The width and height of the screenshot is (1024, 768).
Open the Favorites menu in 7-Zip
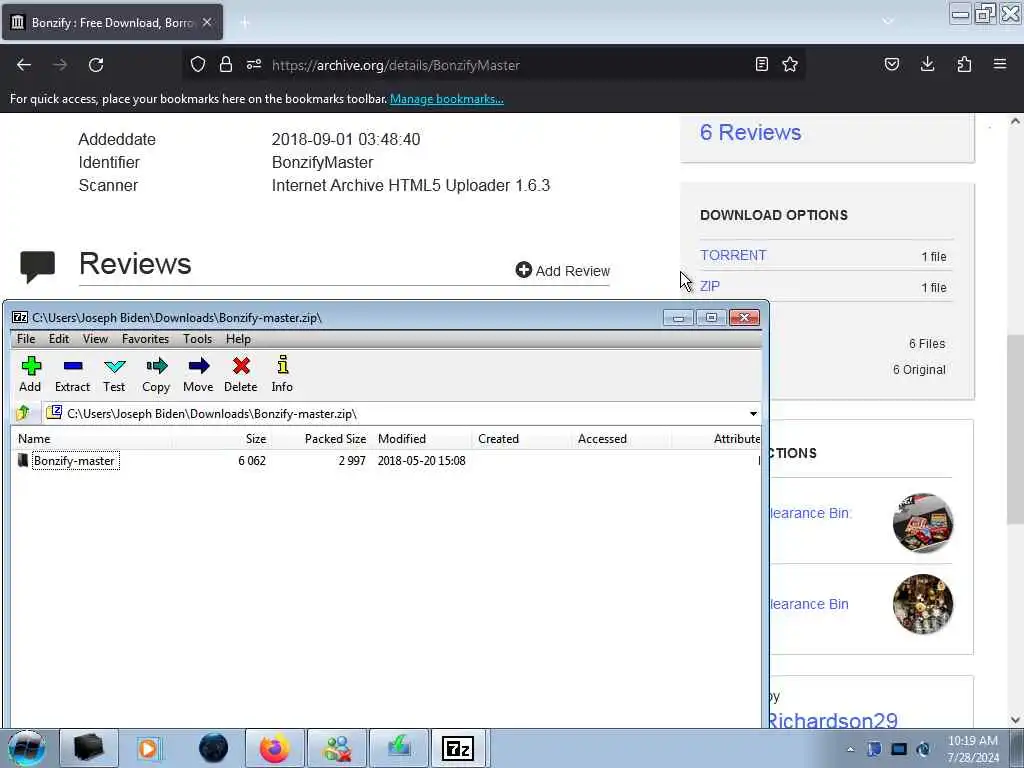pyautogui.click(x=145, y=339)
